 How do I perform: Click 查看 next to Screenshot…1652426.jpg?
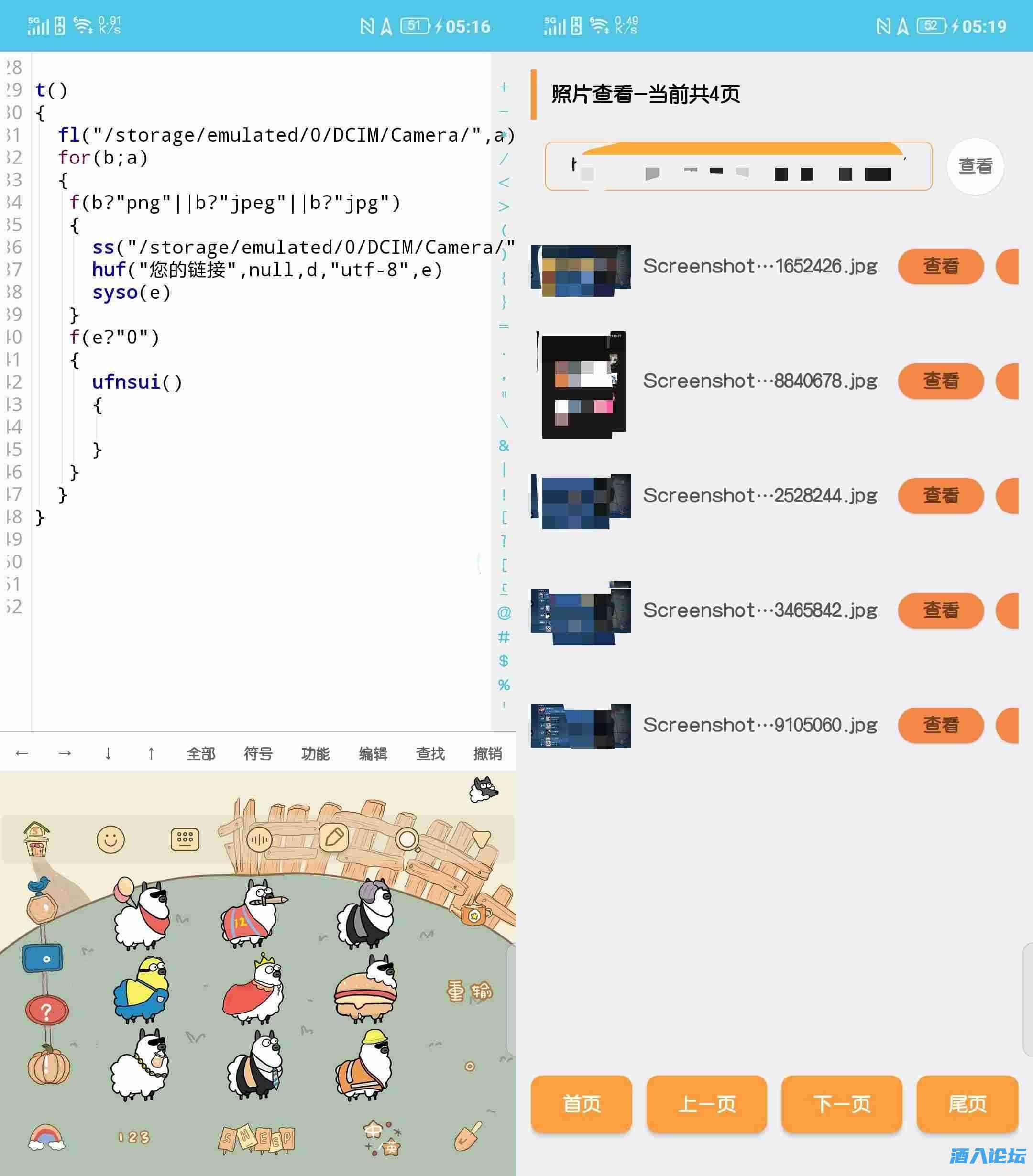940,266
